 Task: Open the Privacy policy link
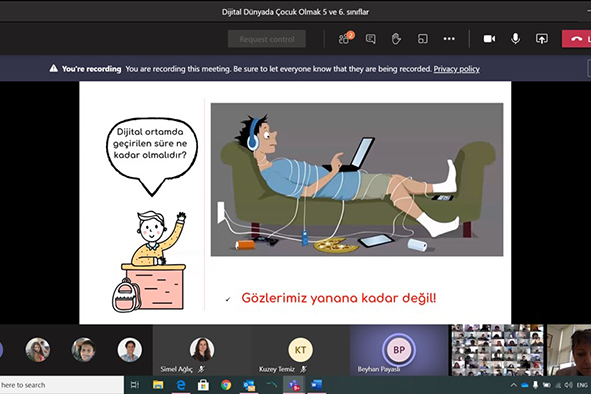456,69
